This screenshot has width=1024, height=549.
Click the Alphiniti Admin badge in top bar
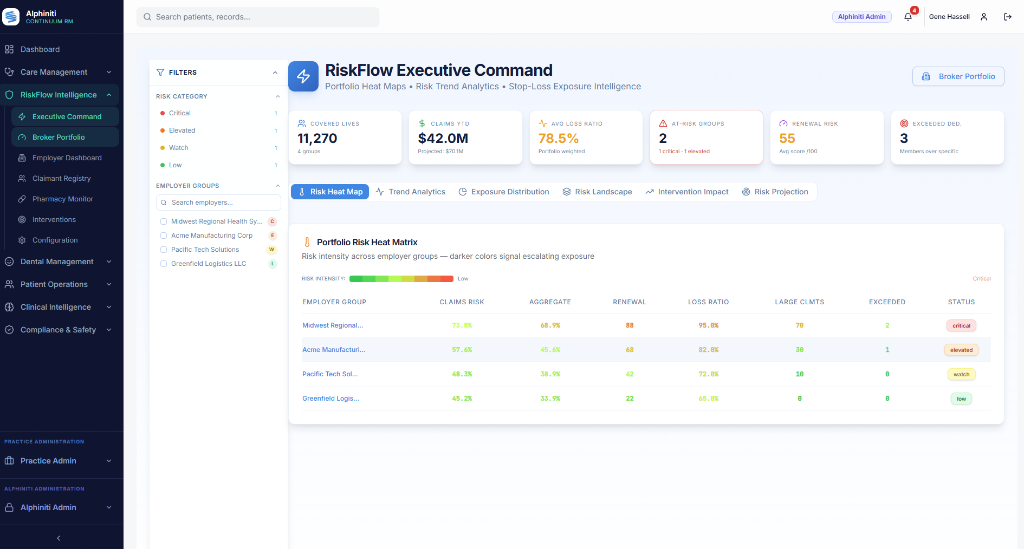coord(861,17)
